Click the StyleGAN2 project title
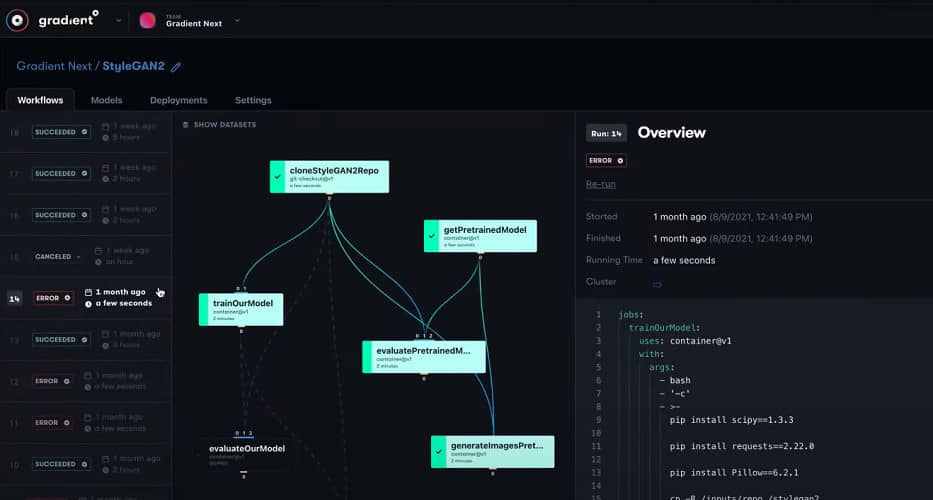This screenshot has height=500, width=933. coord(133,66)
